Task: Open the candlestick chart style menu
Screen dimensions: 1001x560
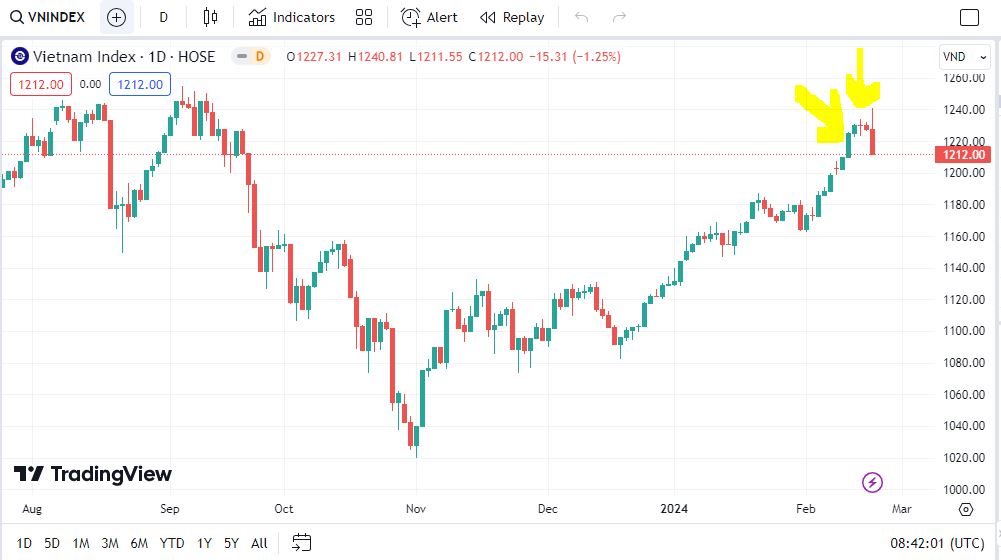Action: (x=209, y=17)
